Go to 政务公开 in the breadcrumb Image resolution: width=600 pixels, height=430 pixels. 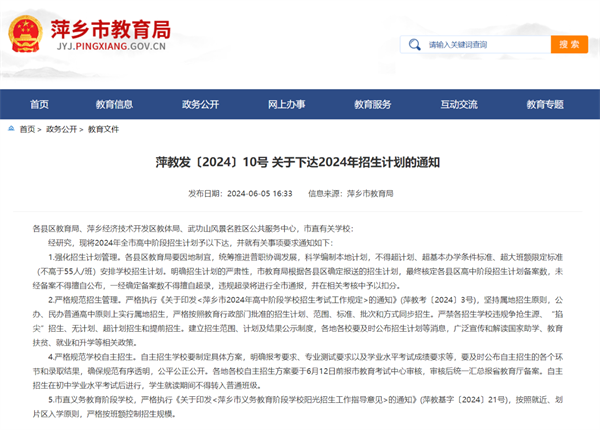[x=62, y=129]
